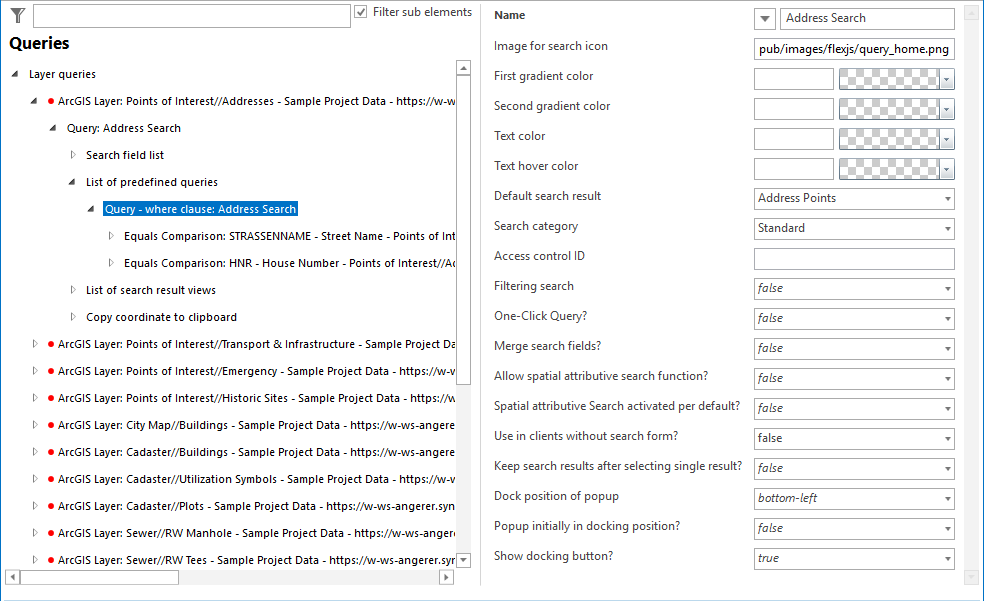Click the scroll-up arrow of the queries tree
Viewport: 984px width, 601px height.
tap(463, 68)
